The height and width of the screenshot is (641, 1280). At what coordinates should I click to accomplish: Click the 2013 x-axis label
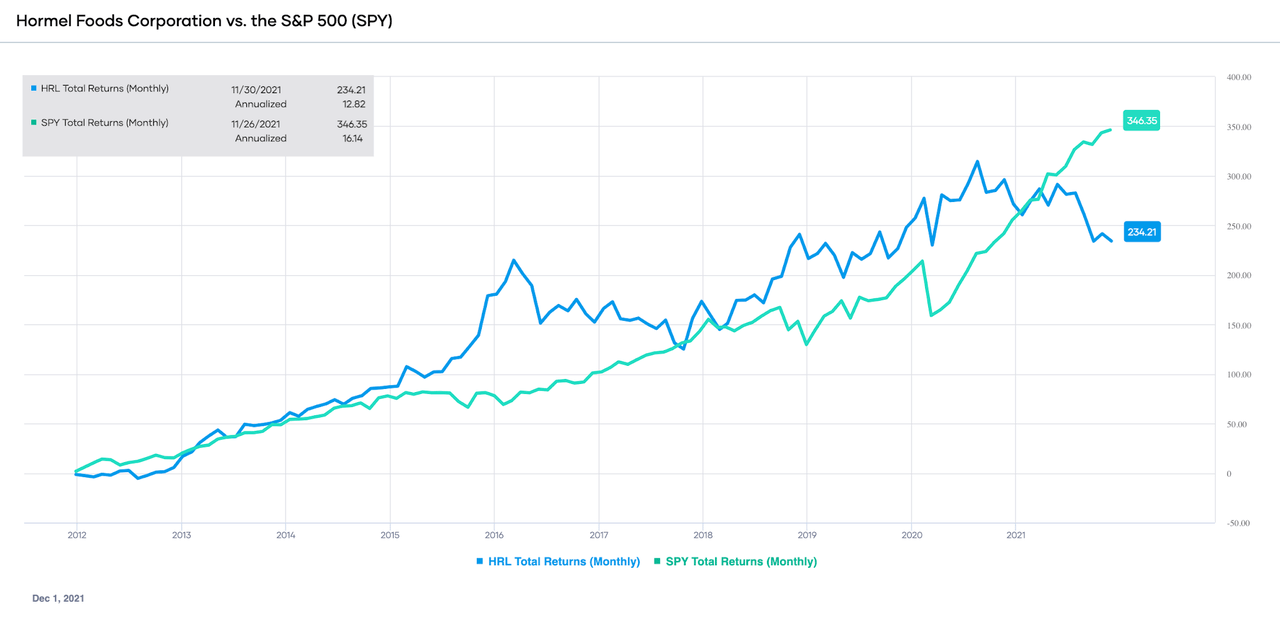[180, 534]
